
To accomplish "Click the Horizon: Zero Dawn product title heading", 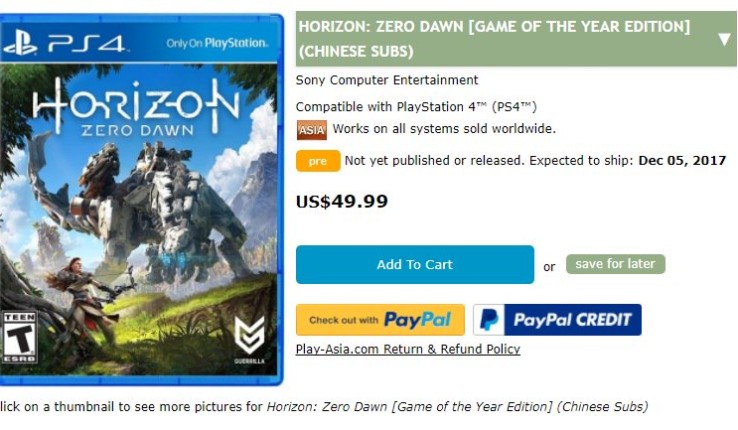I will point(495,39).
